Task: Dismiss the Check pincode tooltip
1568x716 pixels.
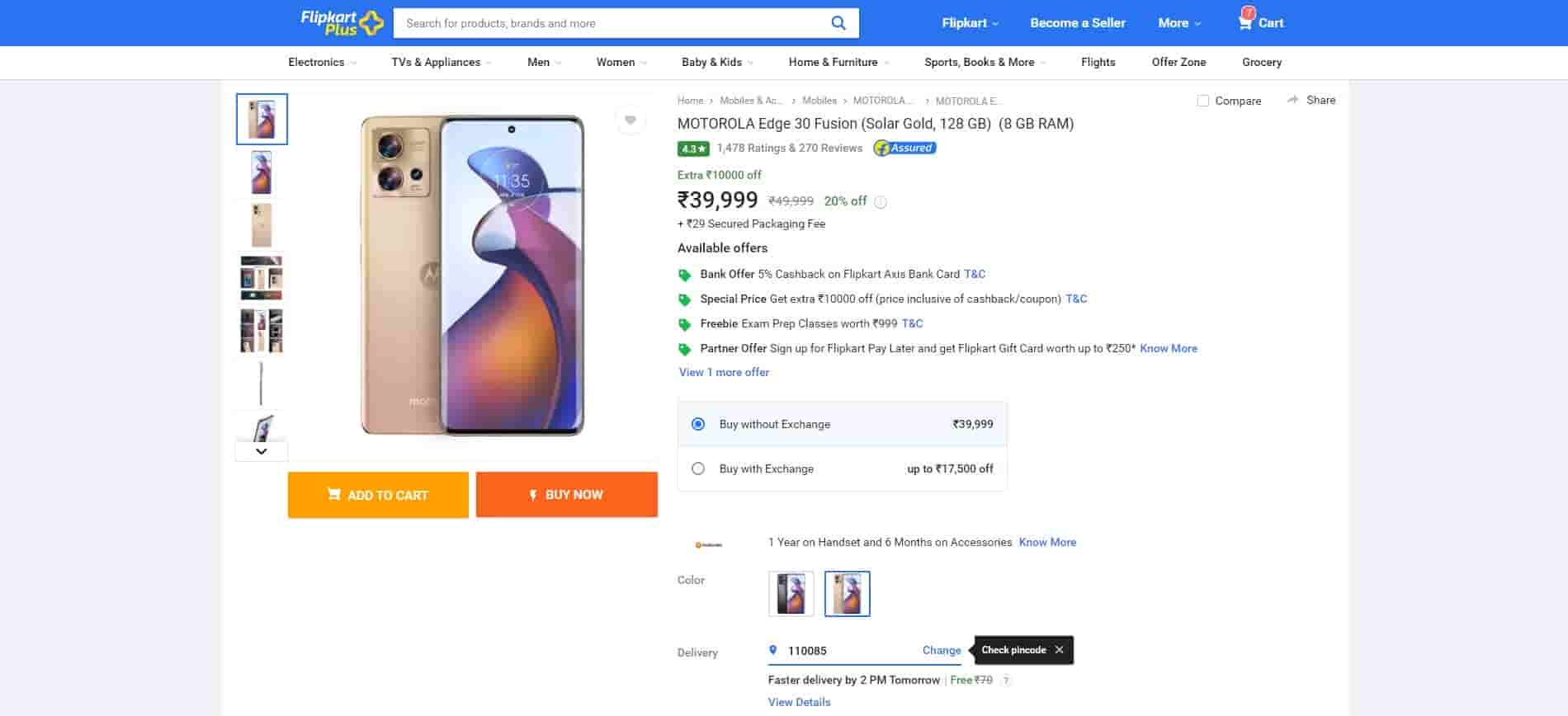Action: (1059, 650)
